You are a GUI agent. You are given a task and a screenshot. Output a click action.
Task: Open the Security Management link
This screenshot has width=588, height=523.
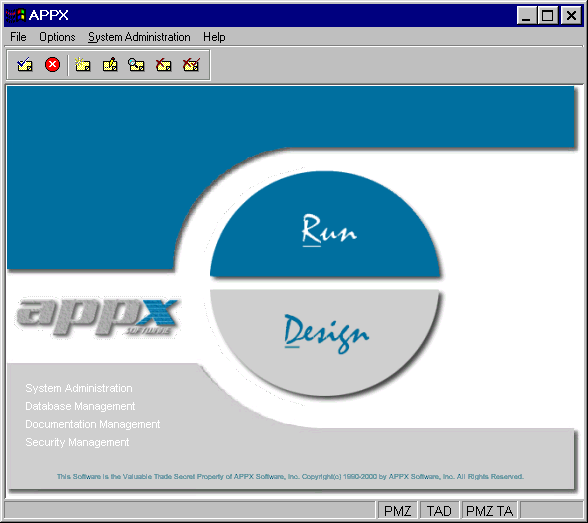point(77,442)
